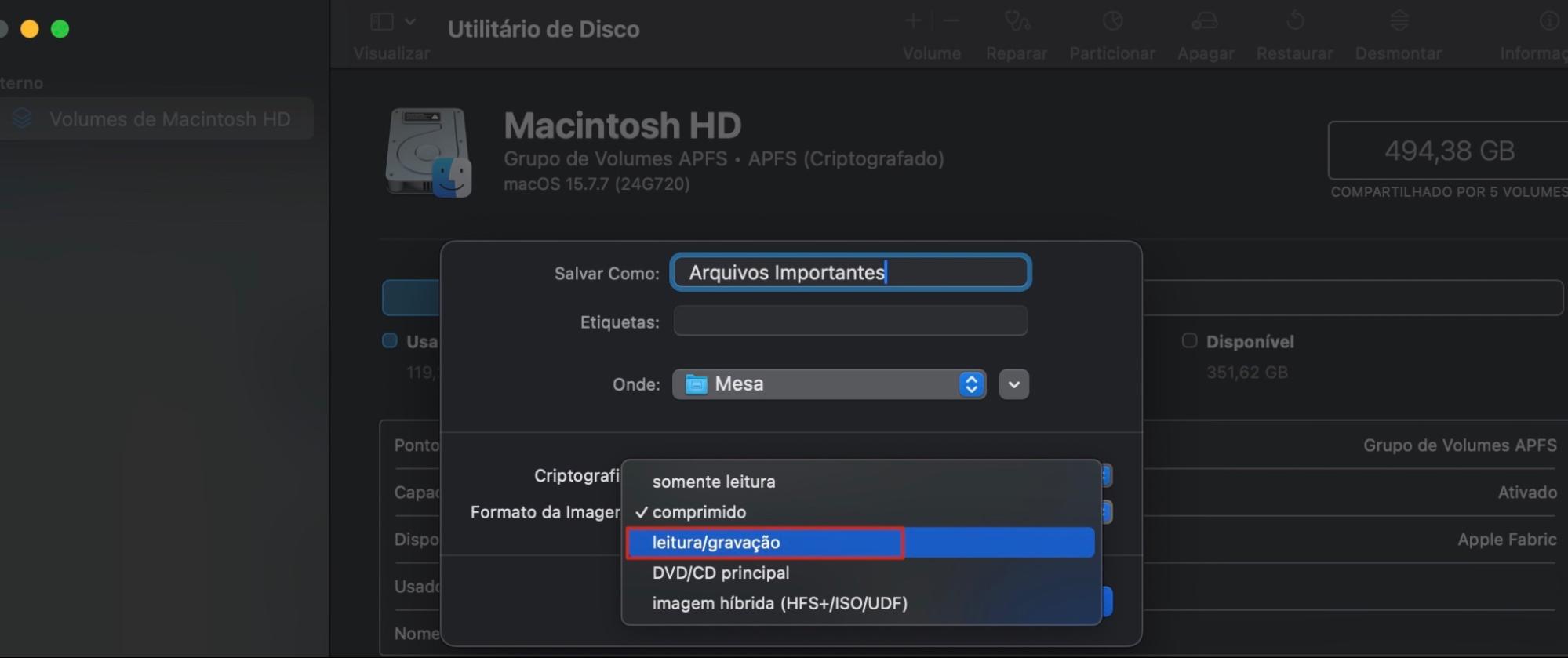Click the blue disk usage bar
Image resolution: width=1568 pixels, height=658 pixels.
[410, 297]
